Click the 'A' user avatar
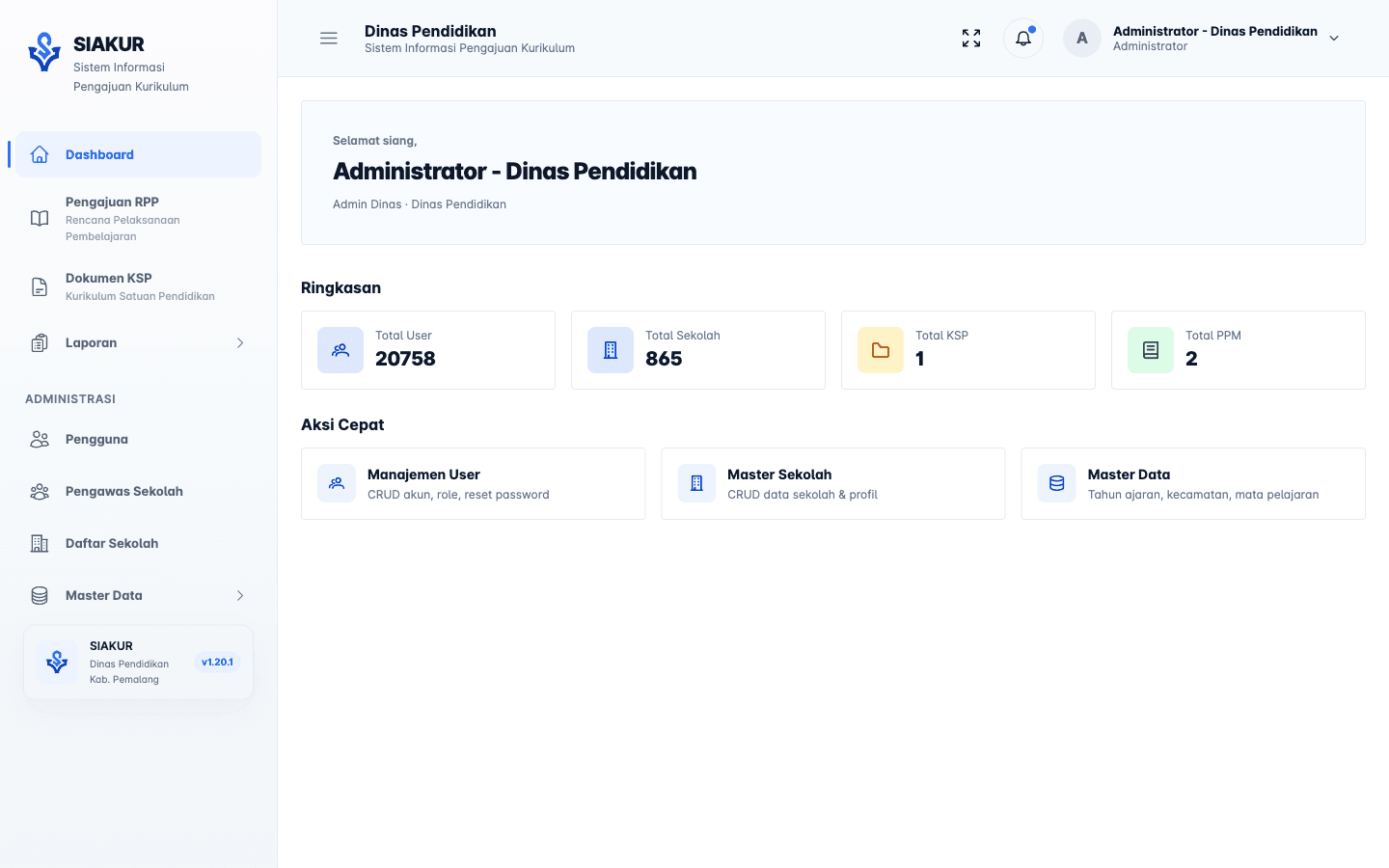The image size is (1389, 868). coord(1082,39)
